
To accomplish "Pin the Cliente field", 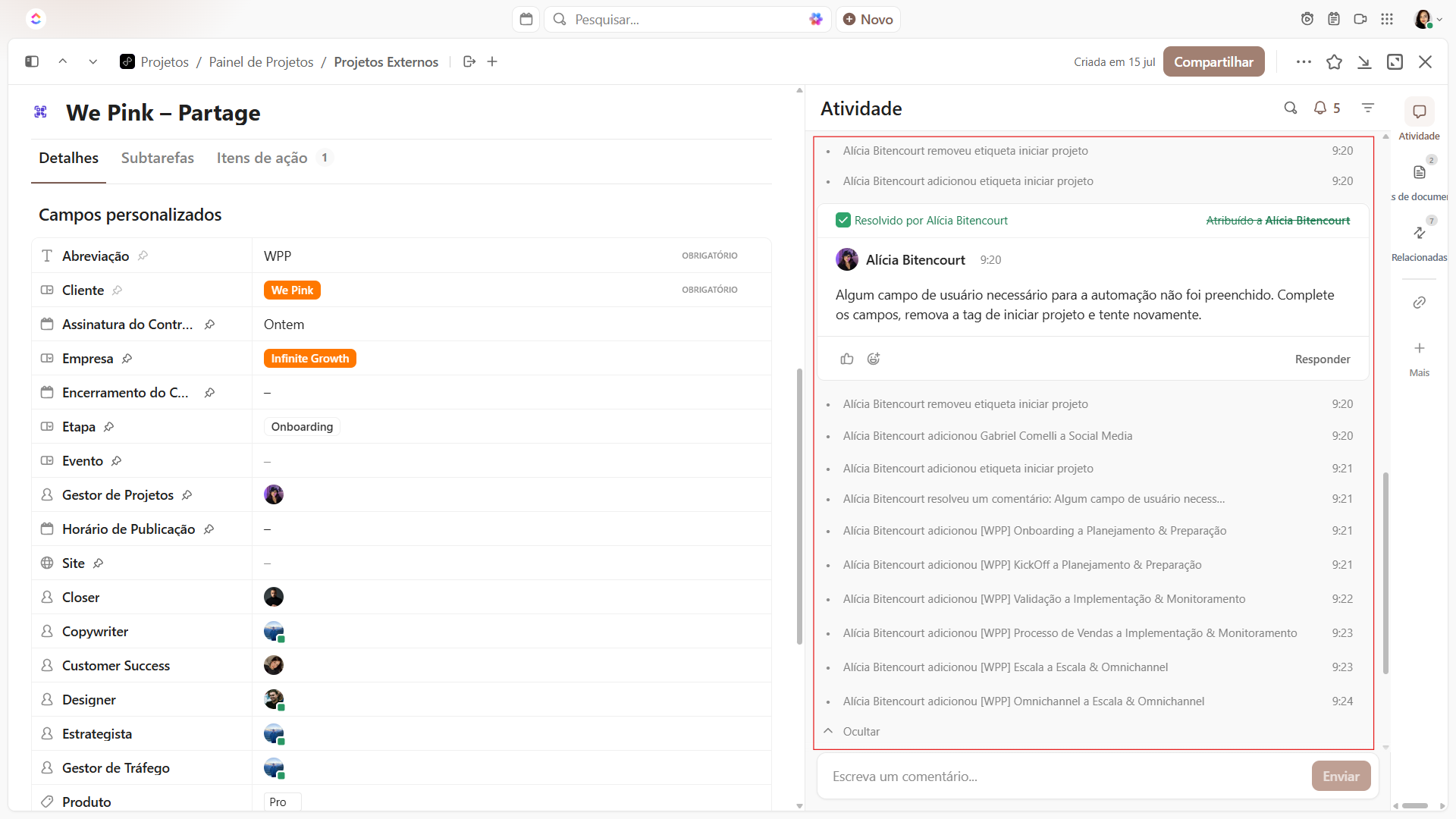I will 117,290.
